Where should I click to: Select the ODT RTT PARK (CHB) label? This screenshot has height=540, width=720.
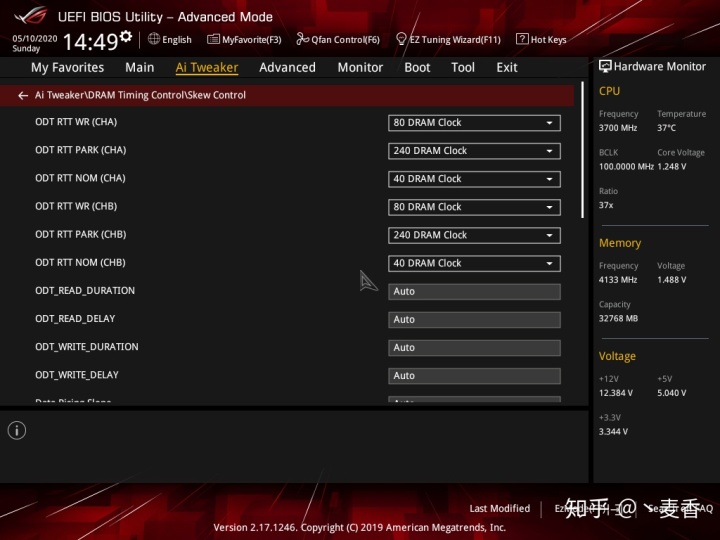point(80,235)
